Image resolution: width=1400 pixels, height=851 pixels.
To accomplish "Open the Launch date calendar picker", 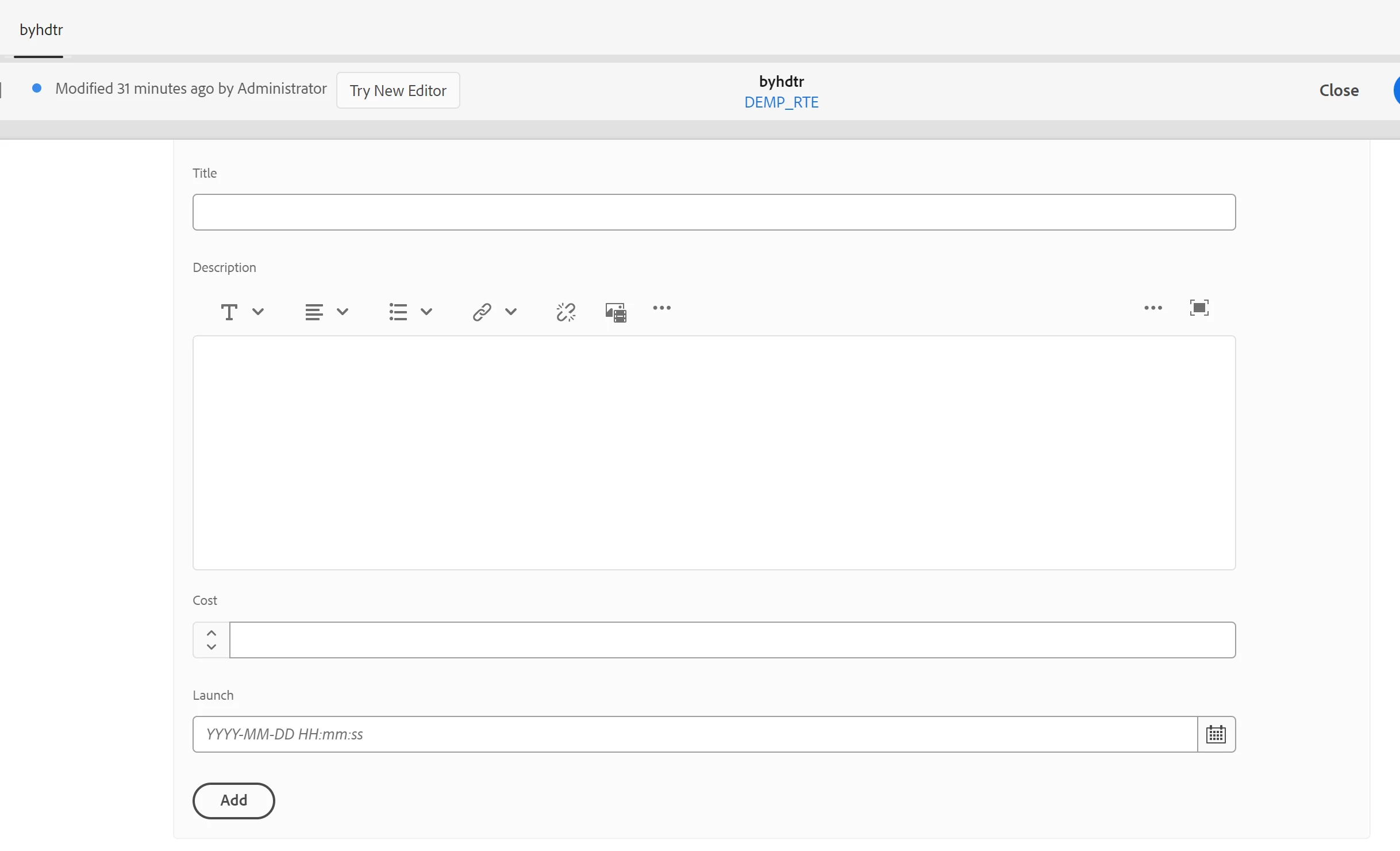I will tap(1216, 734).
